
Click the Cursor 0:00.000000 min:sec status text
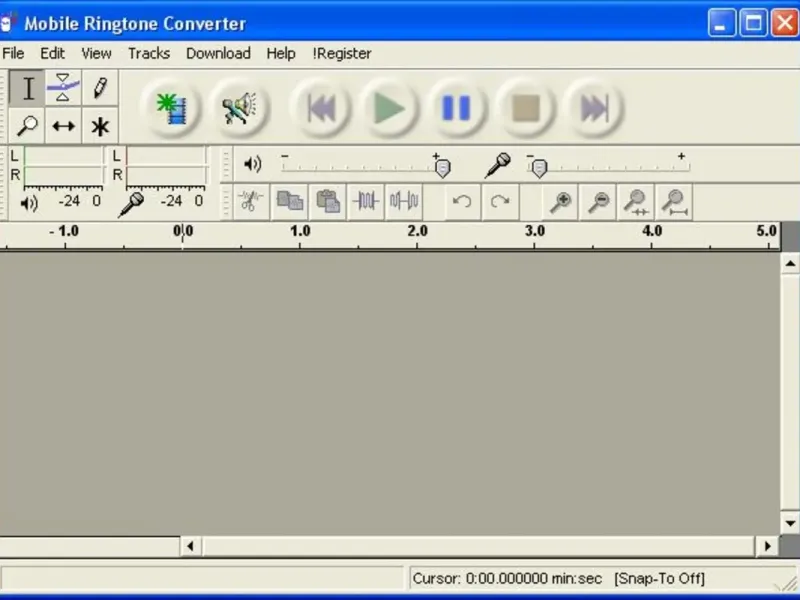(507, 579)
